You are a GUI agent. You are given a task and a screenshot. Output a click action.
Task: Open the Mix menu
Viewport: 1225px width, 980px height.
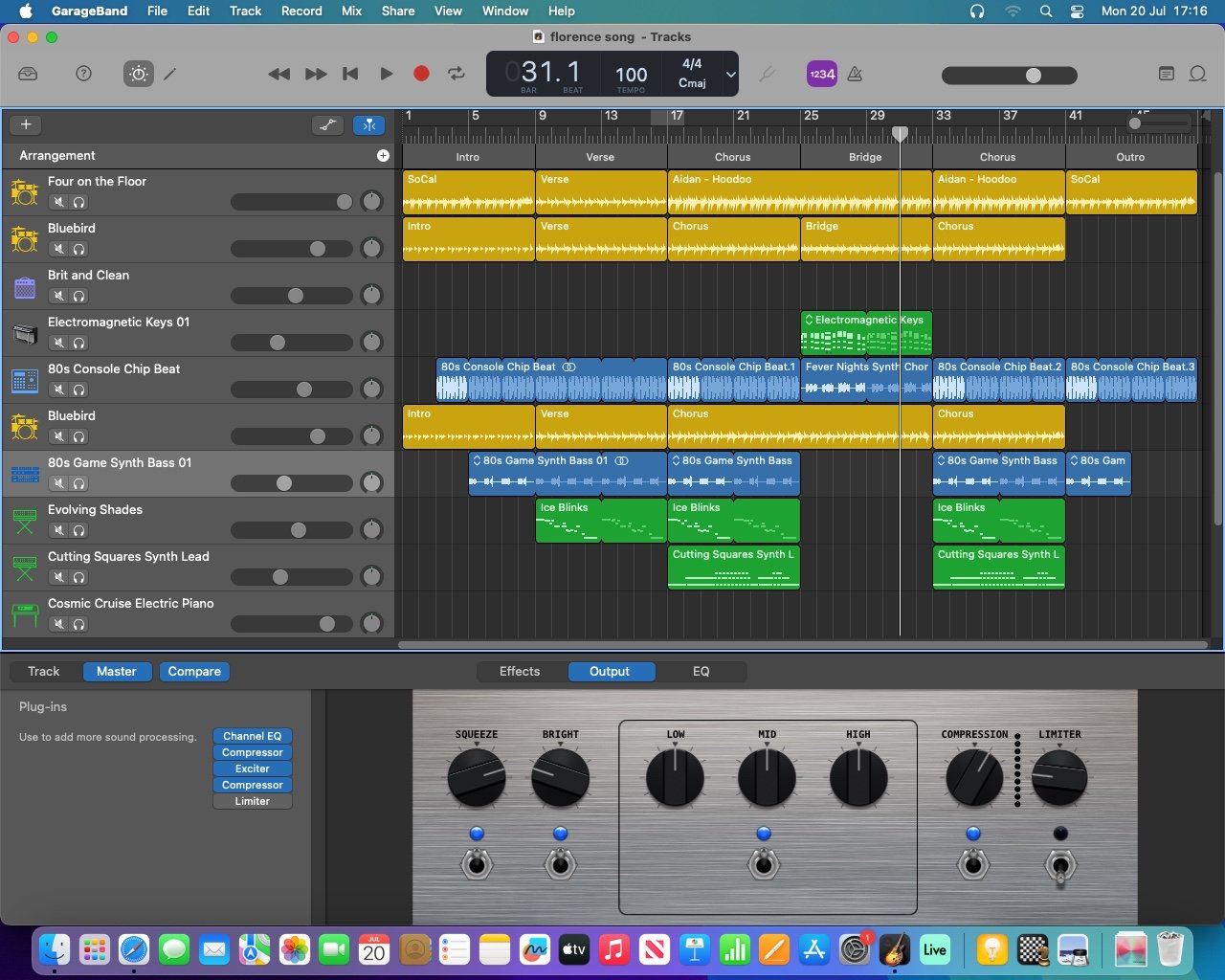pos(351,11)
